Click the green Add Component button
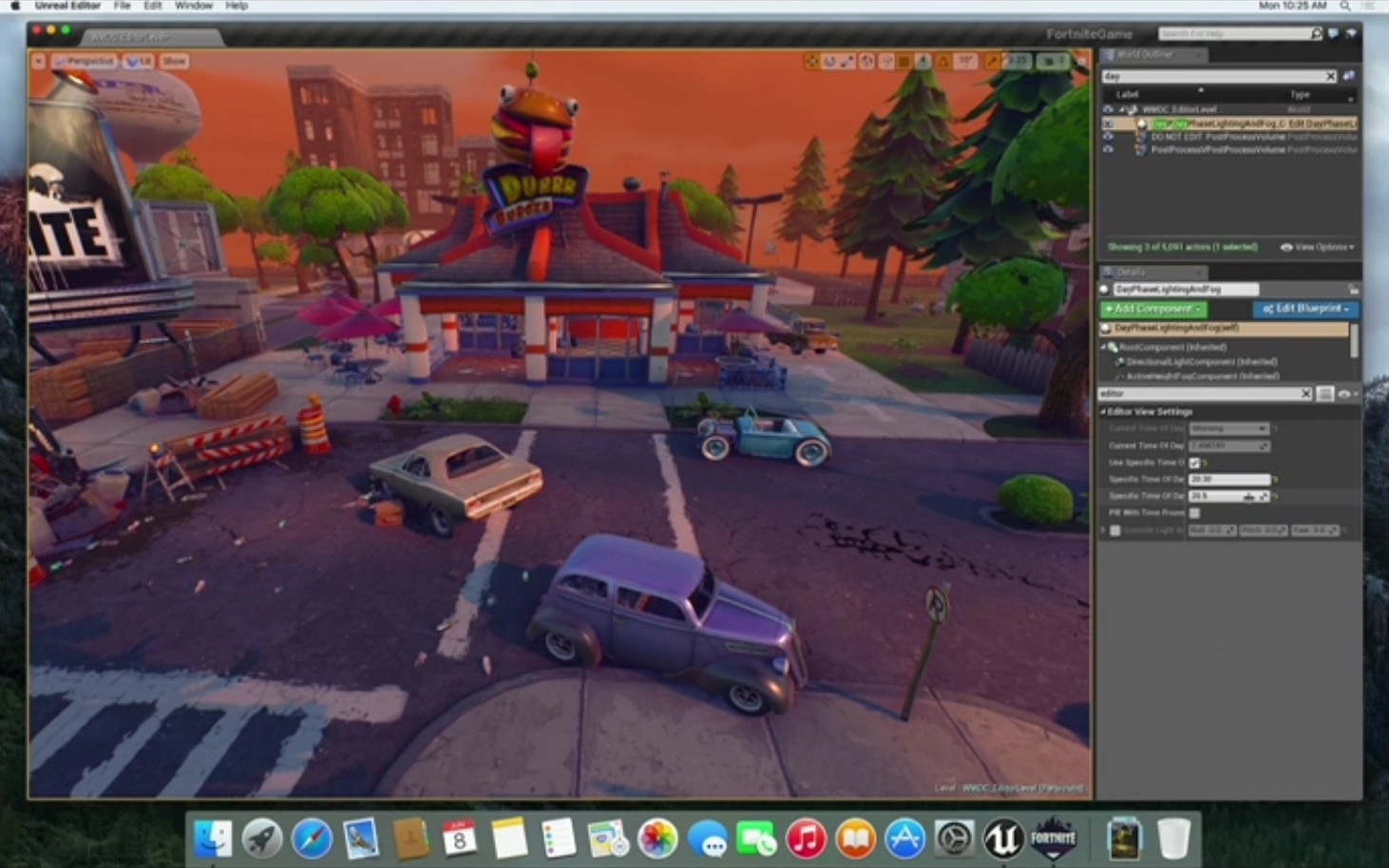 click(1153, 309)
